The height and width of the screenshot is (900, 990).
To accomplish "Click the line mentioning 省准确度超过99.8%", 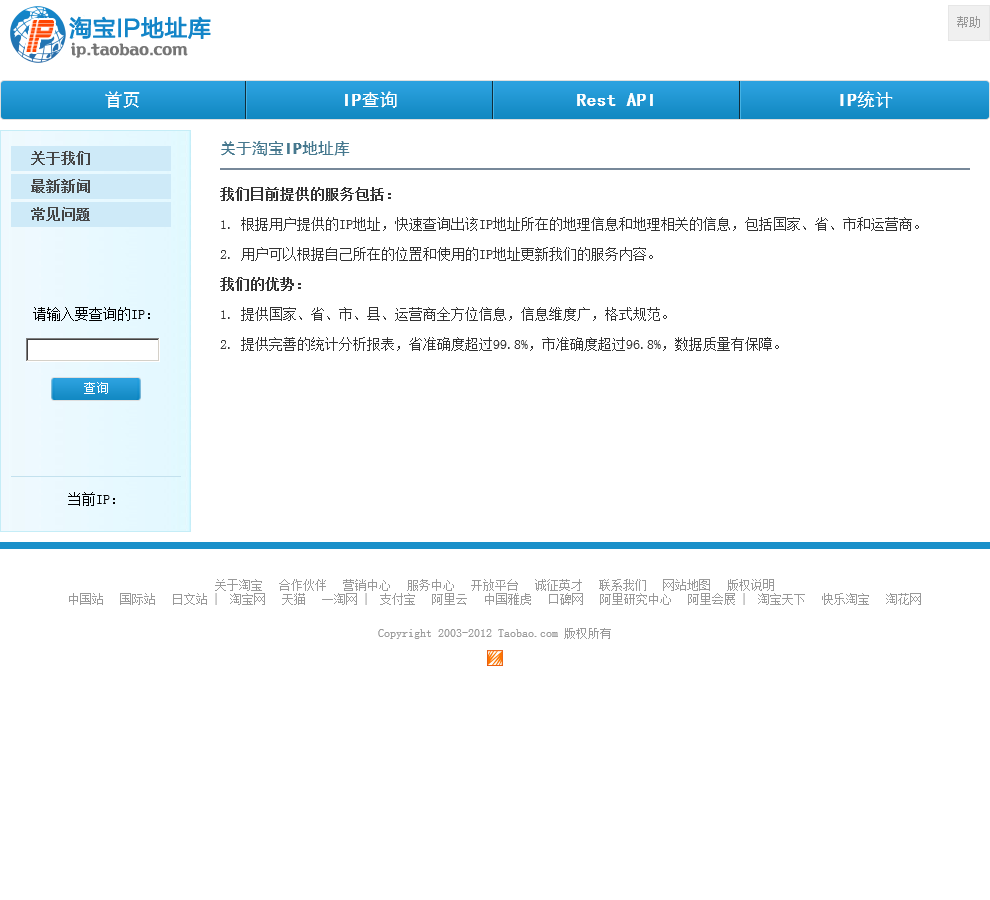I will tap(501, 344).
